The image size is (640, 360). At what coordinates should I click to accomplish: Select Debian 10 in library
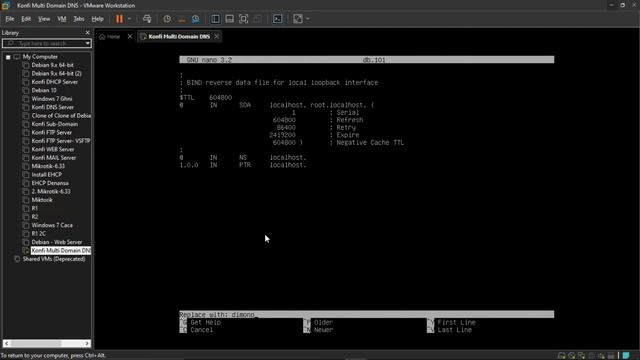tap(44, 90)
